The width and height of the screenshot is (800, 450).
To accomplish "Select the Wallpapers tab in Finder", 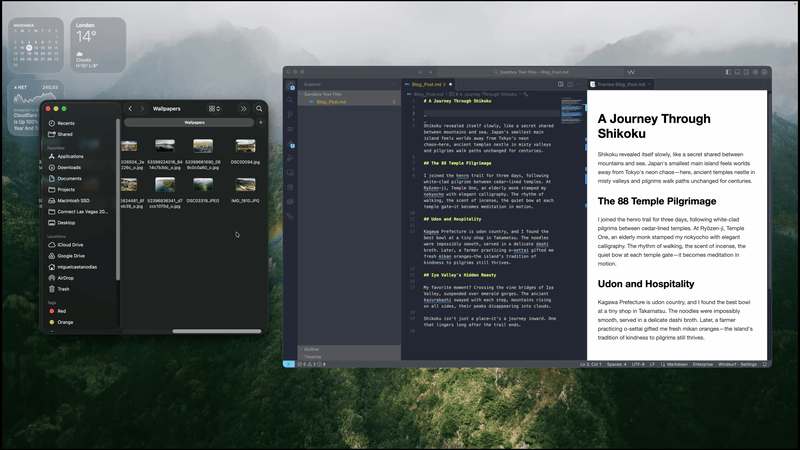I will (x=189, y=122).
